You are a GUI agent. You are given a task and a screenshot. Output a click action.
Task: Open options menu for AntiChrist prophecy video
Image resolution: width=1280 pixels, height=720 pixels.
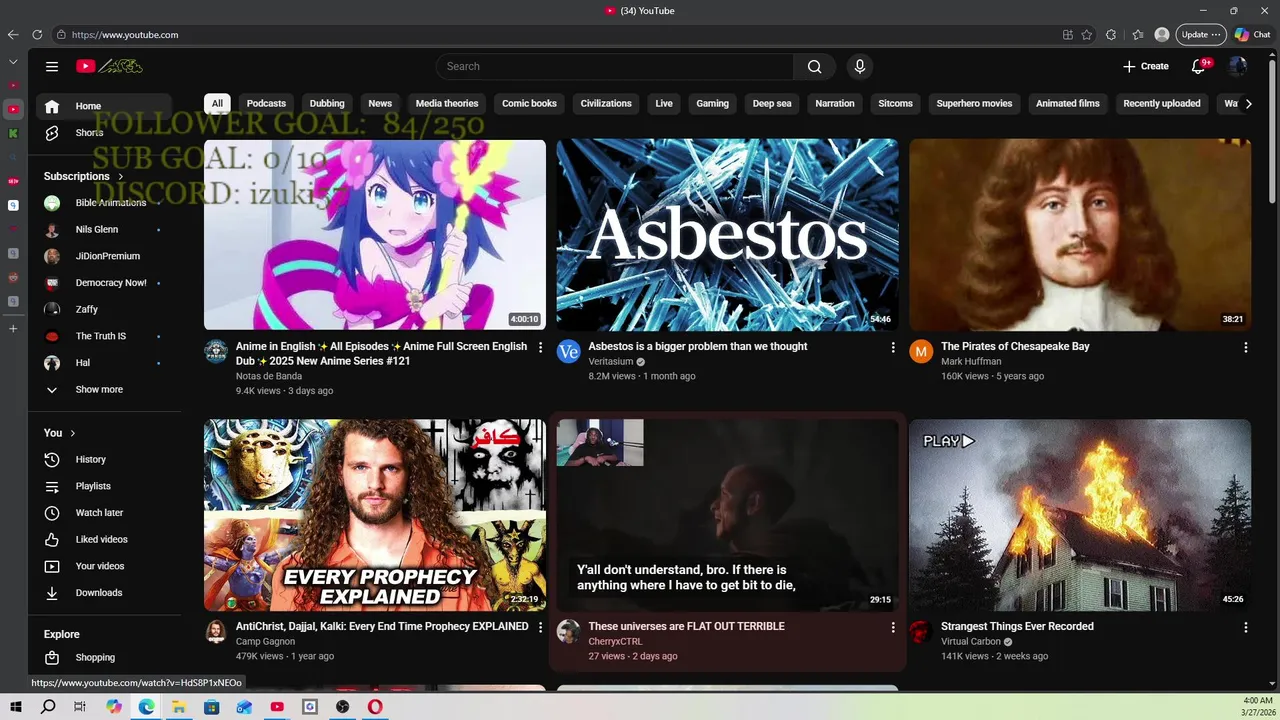coord(541,628)
